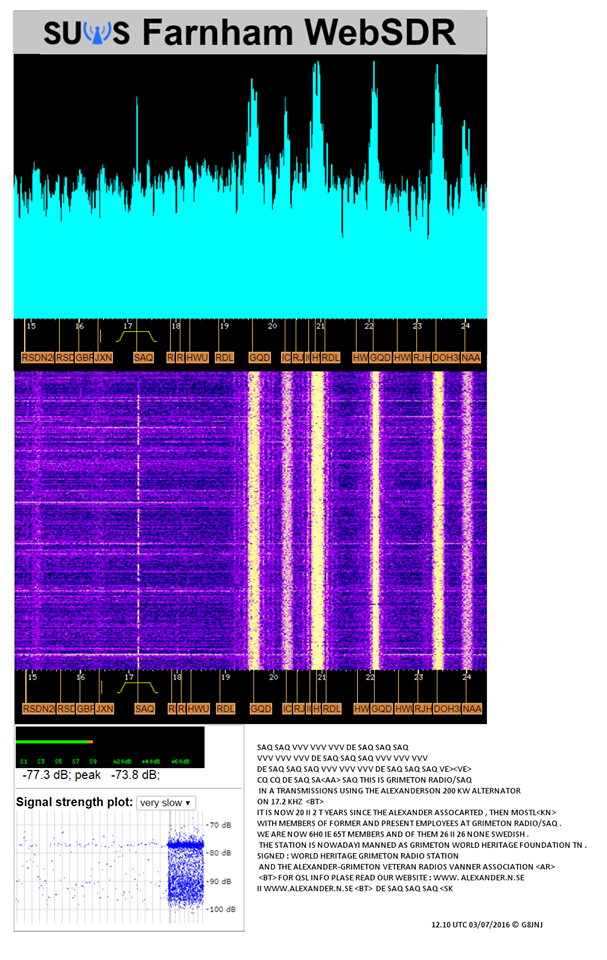Click the purple waterfall display area

(x=250, y=520)
